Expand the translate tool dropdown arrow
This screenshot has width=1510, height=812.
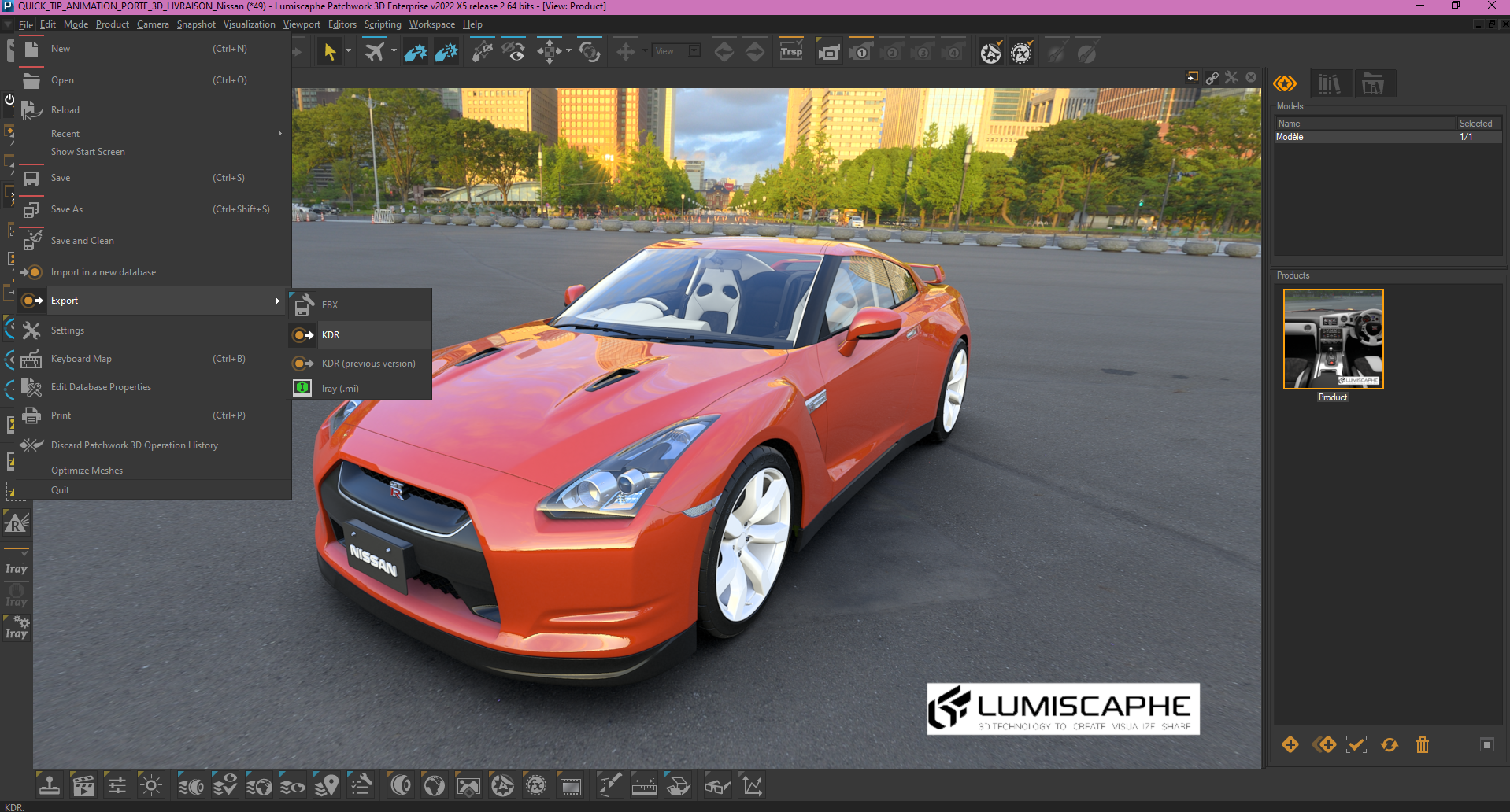pos(568,51)
